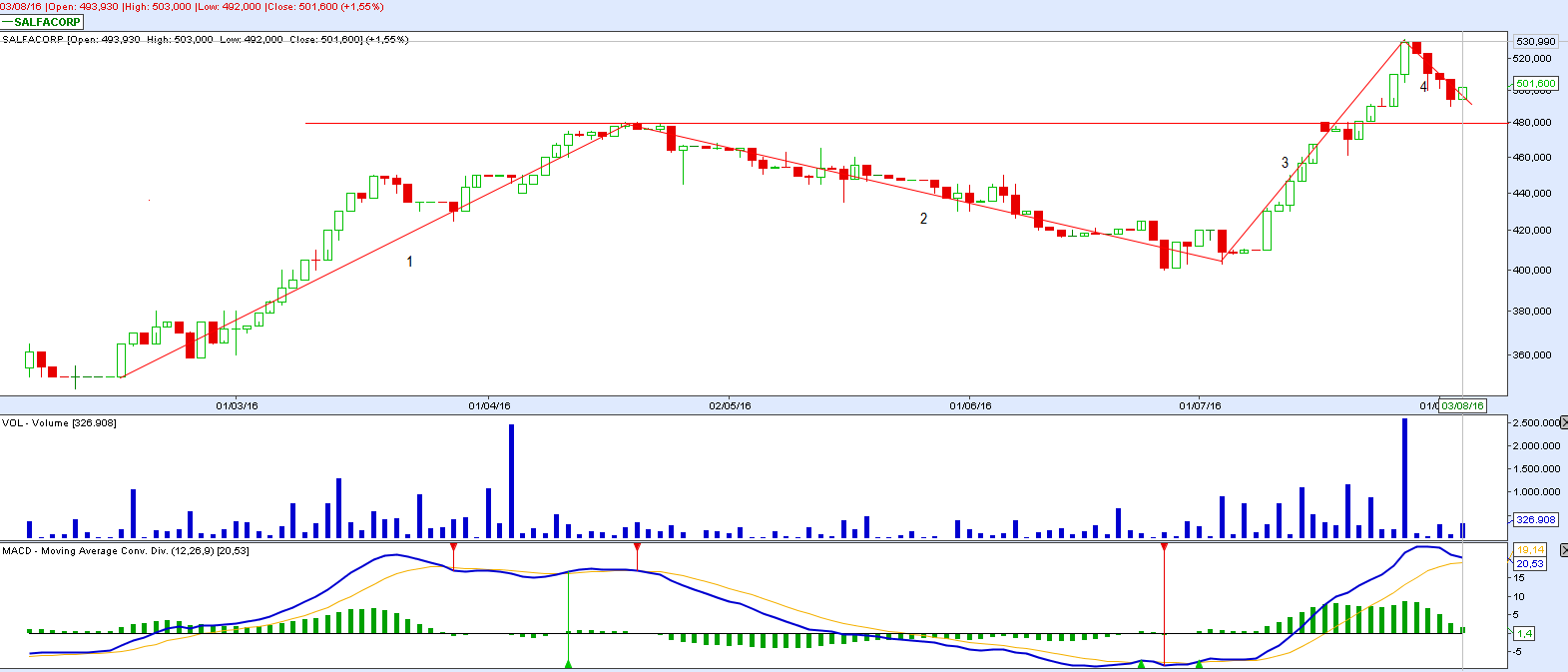The image size is (1568, 672).
Task: Click the 01/03/16 date axis label
Action: coord(237,405)
